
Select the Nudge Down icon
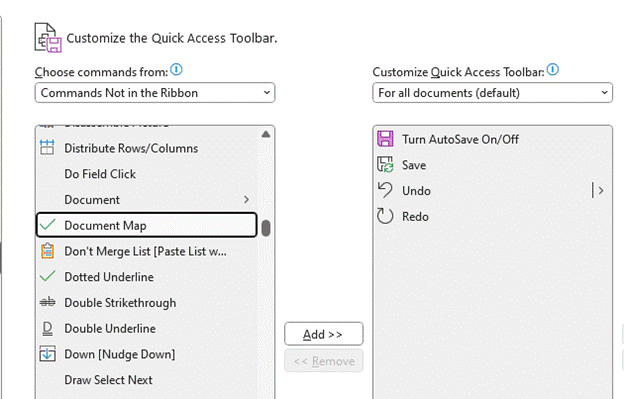[x=47, y=354]
